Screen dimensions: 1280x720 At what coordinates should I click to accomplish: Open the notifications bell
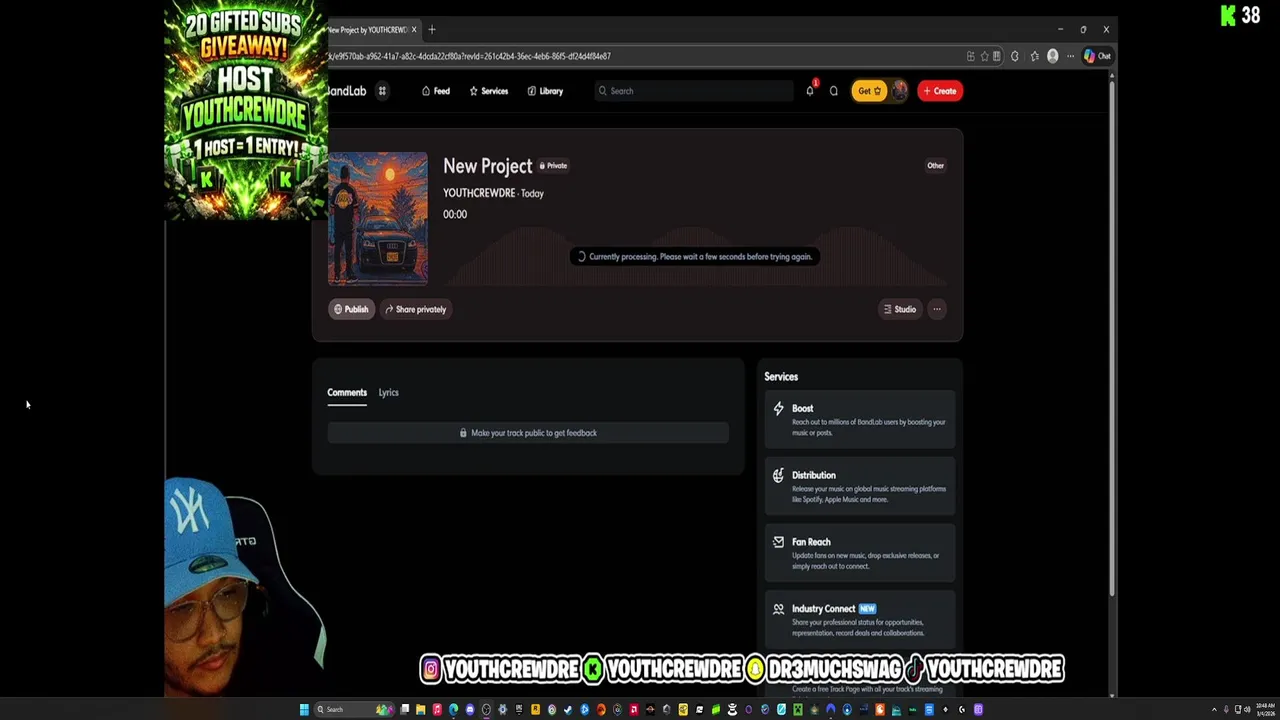(810, 91)
